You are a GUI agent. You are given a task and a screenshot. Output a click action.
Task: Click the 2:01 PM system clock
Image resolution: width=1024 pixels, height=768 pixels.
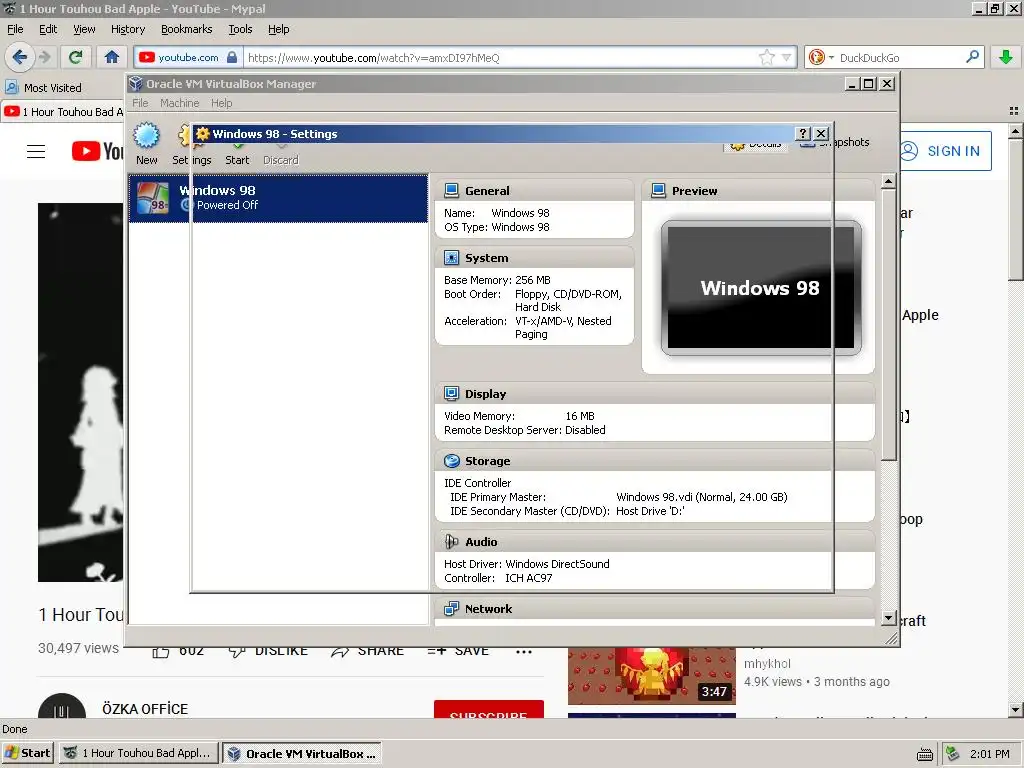989,754
